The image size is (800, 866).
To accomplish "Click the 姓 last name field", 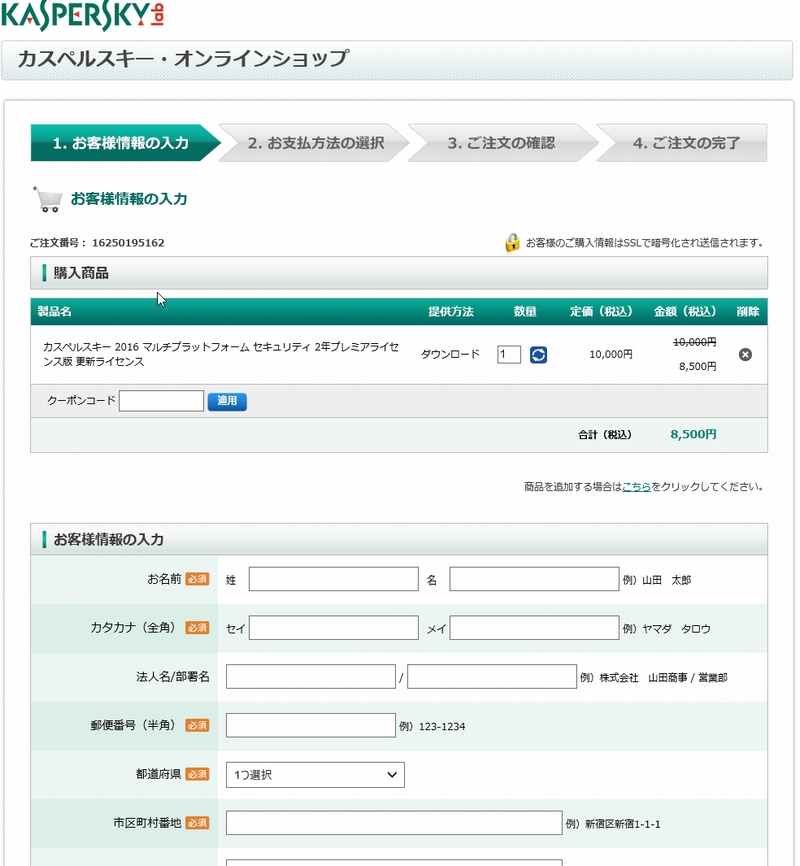I will [x=334, y=579].
